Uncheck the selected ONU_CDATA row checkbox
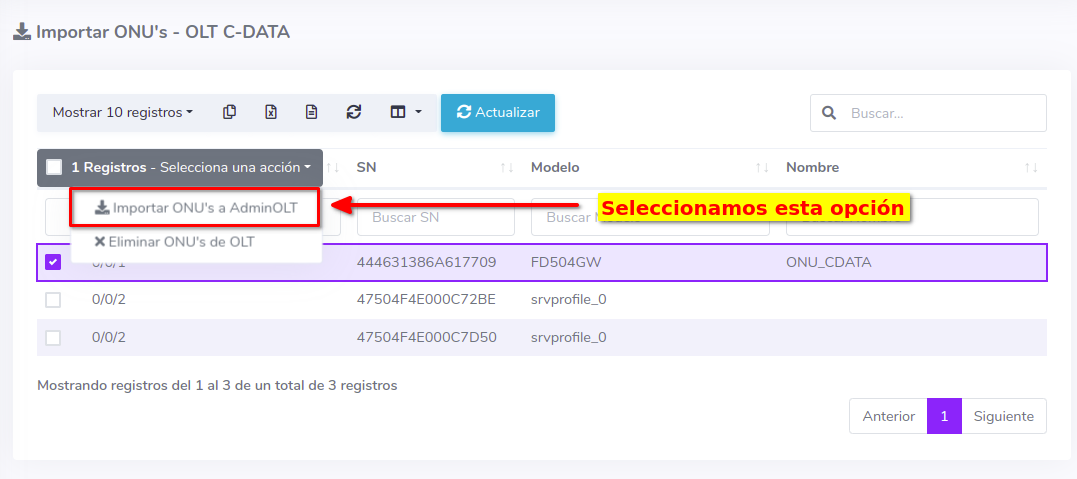1077x479 pixels. tap(54, 262)
